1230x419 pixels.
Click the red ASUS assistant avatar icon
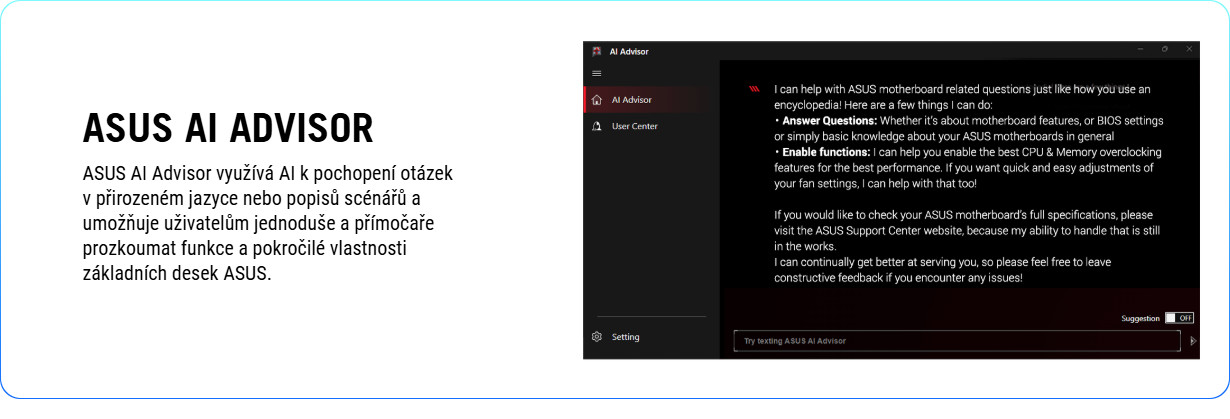click(755, 89)
